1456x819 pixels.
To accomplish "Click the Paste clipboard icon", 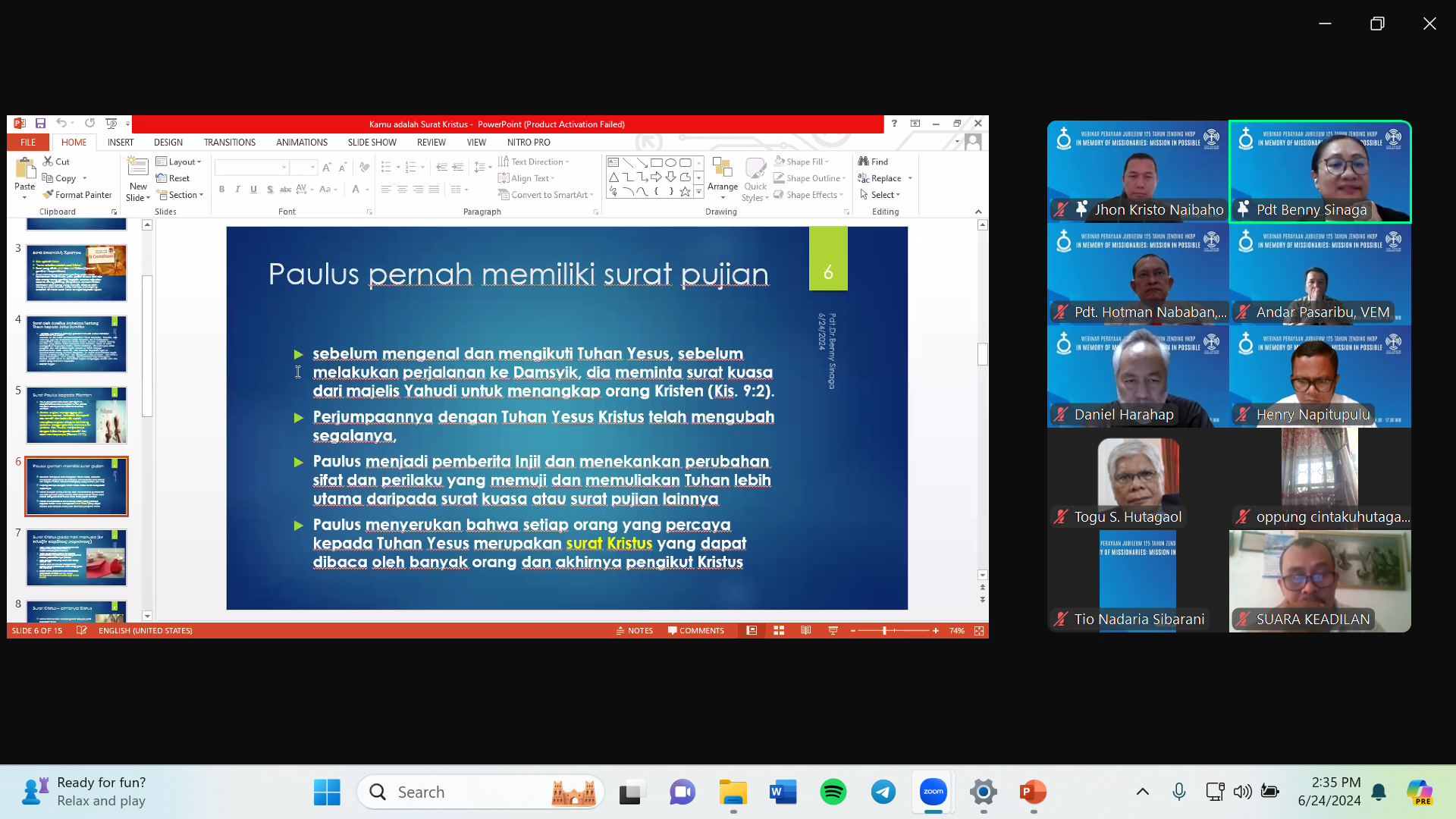I will pos(25,168).
